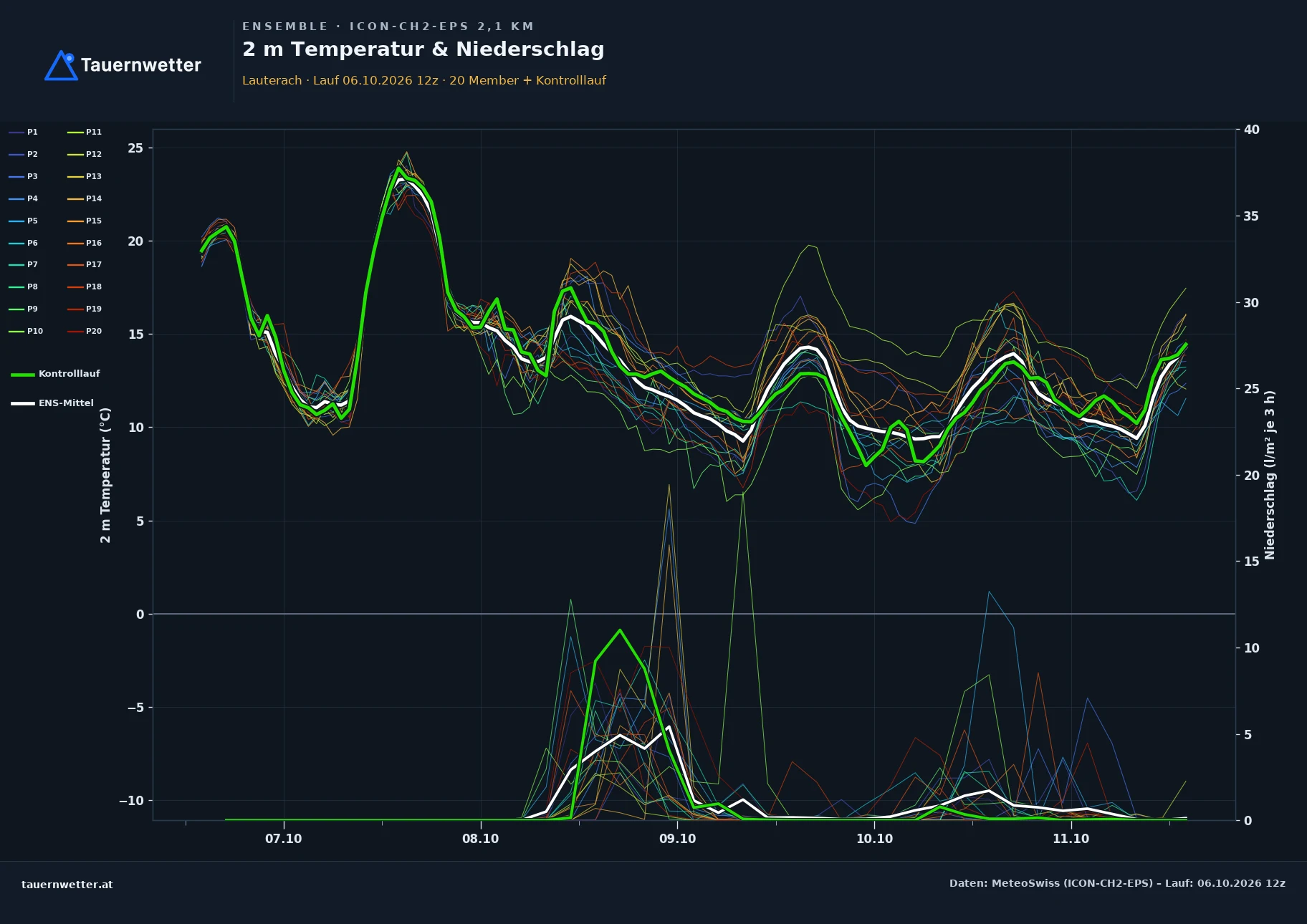Select the P17 legend entry
This screenshot has width=1307, height=924.
(85, 264)
